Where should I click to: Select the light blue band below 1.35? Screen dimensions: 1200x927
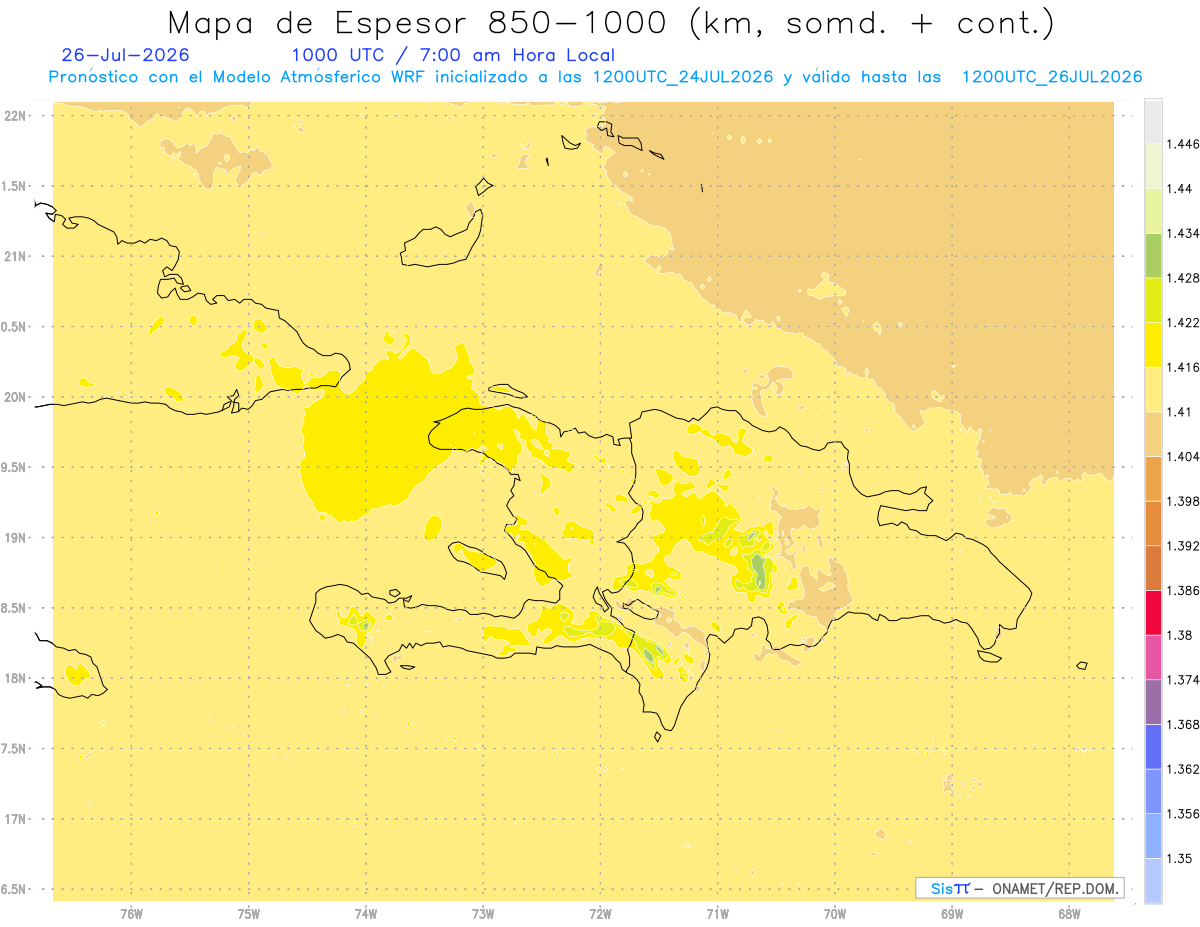click(x=1153, y=880)
